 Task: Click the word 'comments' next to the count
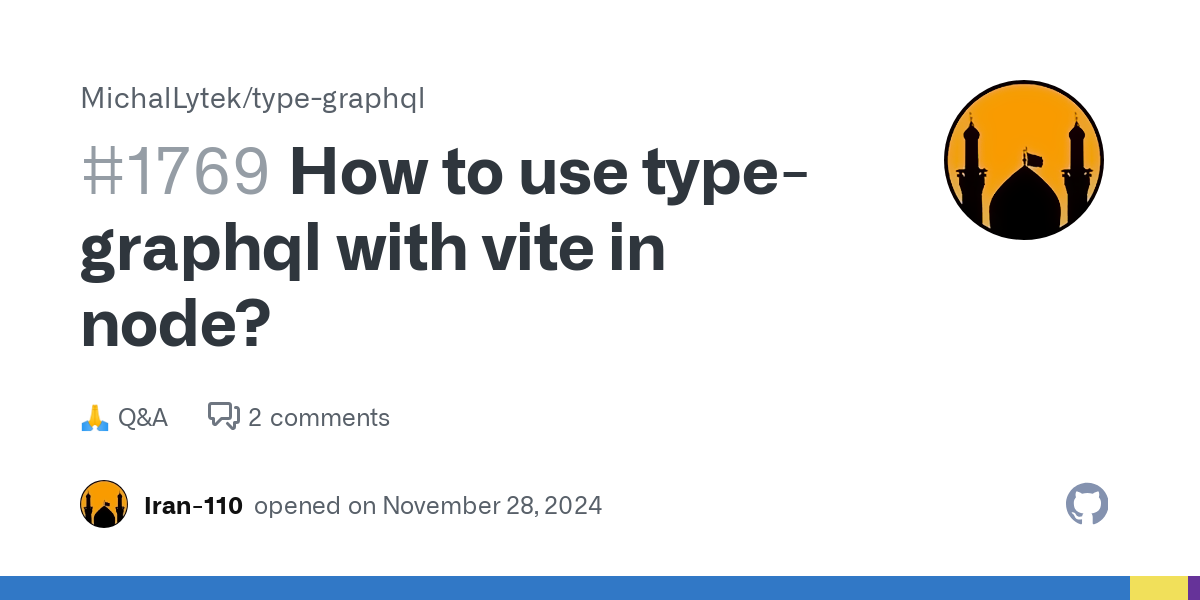(x=330, y=417)
